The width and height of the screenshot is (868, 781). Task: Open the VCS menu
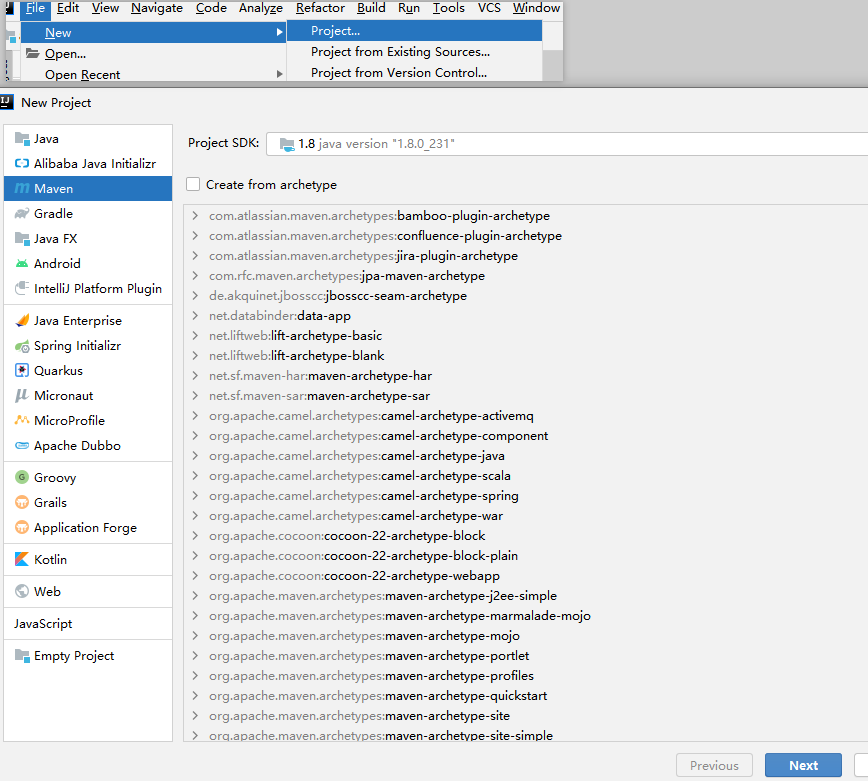point(489,8)
